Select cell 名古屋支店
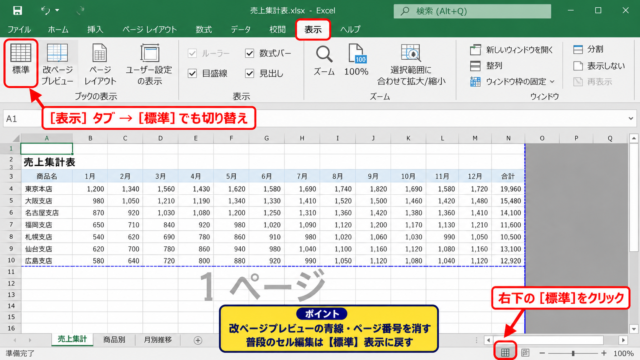 click(47, 213)
